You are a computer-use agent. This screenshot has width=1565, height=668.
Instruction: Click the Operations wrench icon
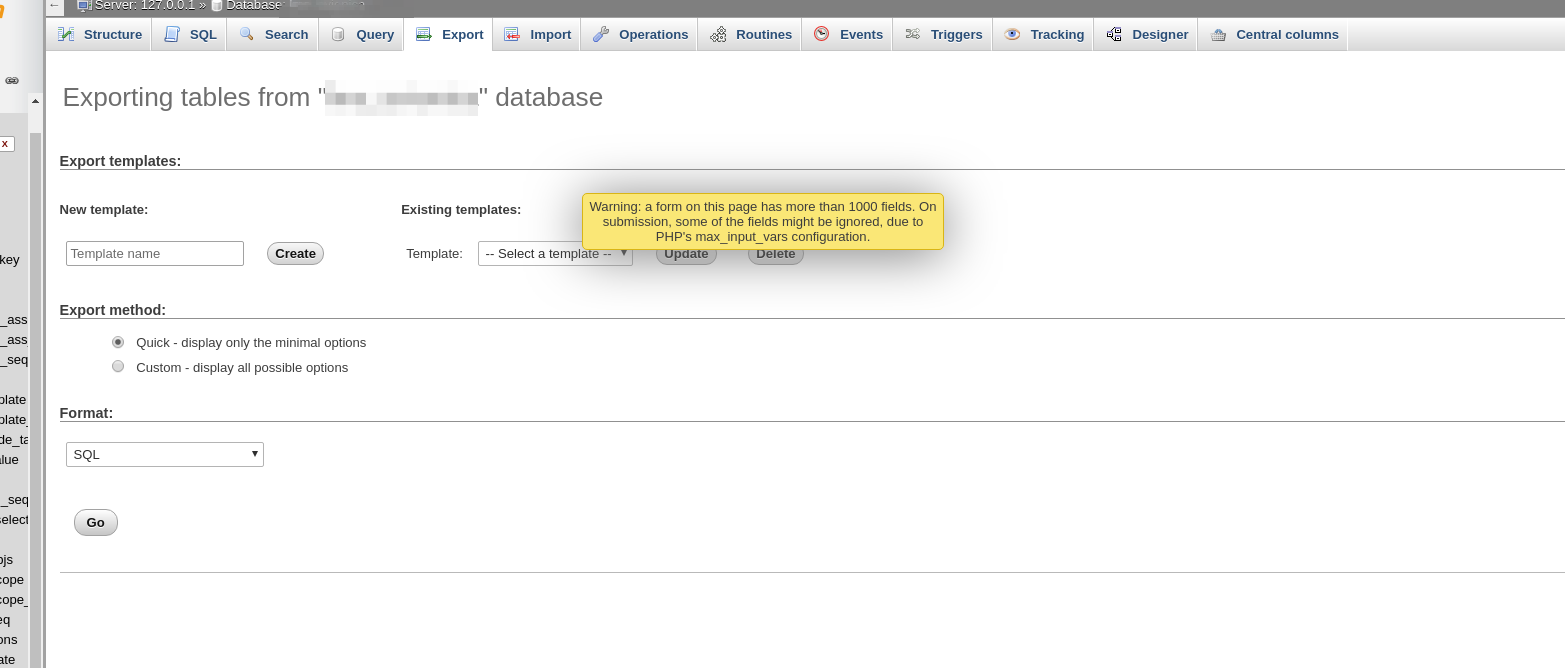tap(601, 34)
